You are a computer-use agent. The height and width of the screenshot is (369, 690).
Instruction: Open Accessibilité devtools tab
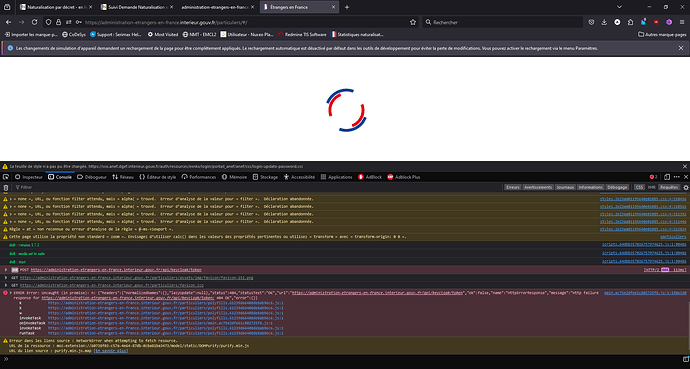(299, 177)
